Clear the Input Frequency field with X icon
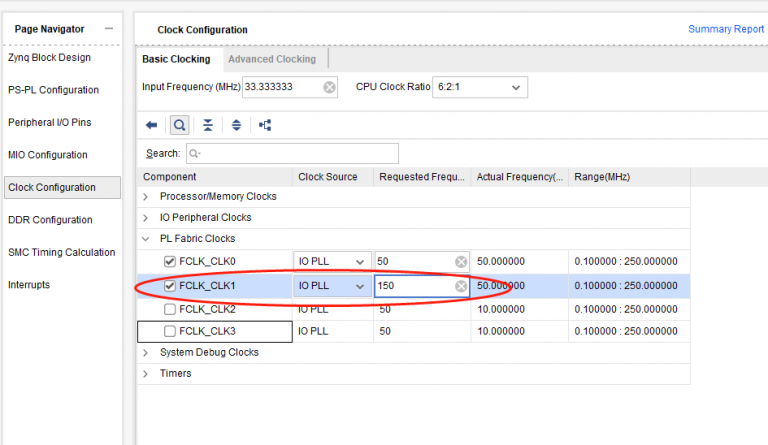768x445 pixels. click(x=329, y=87)
